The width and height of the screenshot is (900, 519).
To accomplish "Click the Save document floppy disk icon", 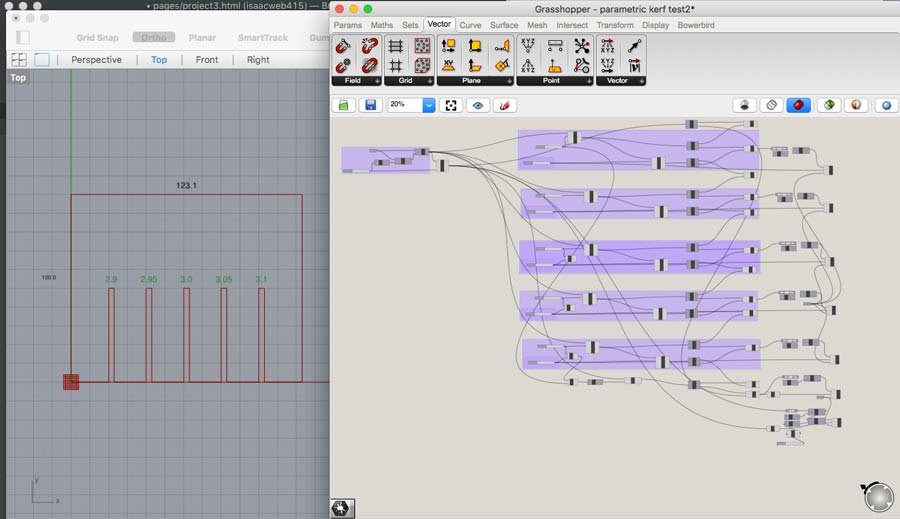I will click(370, 105).
